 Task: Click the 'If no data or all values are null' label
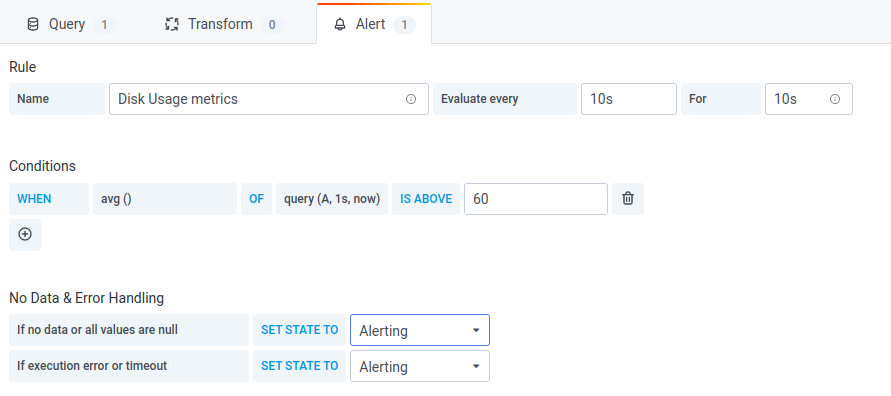[129, 330]
